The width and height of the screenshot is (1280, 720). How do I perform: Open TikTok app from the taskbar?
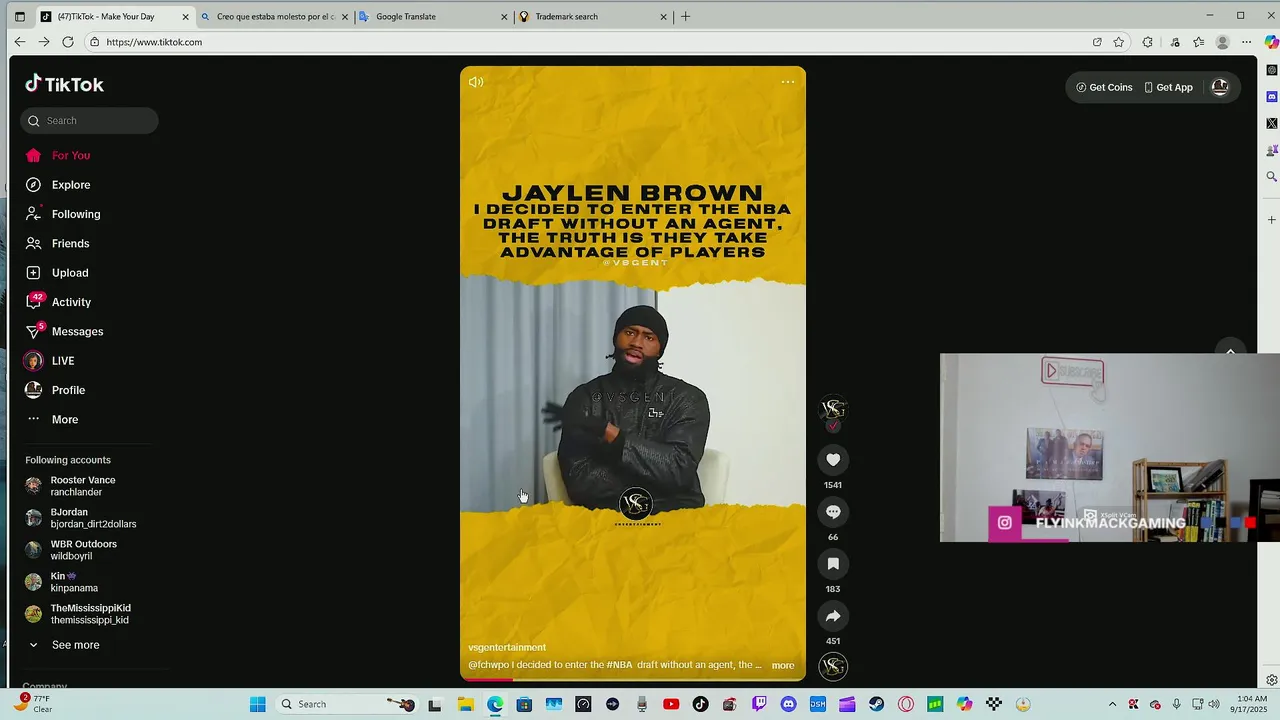coord(700,704)
